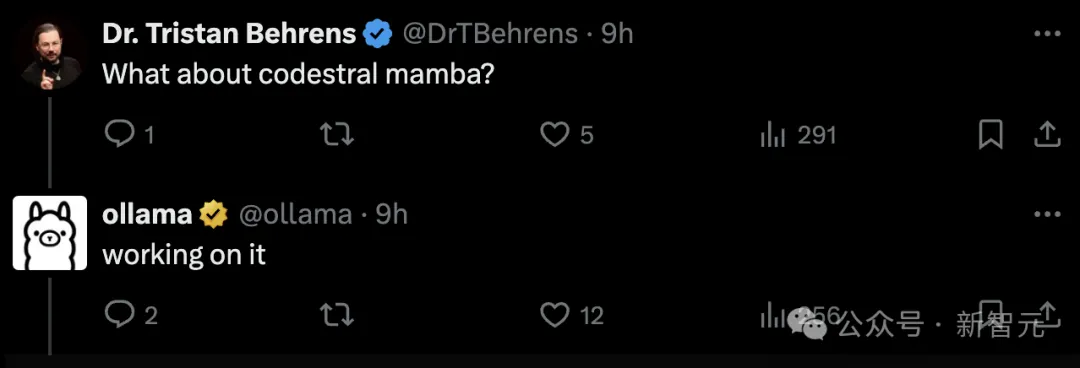Repost ollama's working on it reply

(338, 316)
